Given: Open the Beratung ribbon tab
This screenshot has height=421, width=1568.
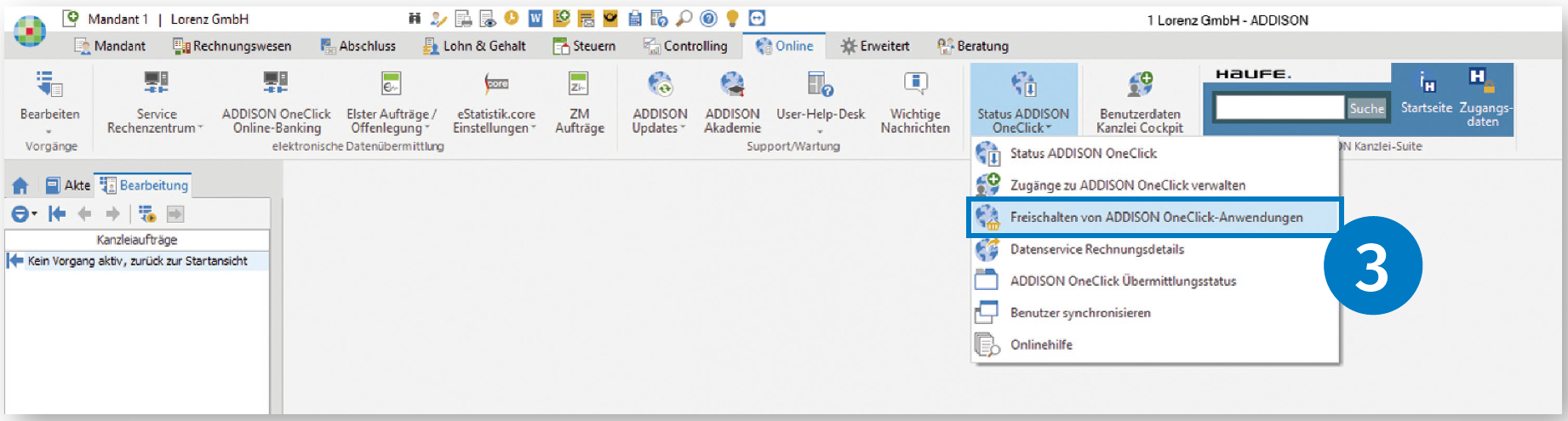Looking at the screenshot, I should (x=972, y=46).
